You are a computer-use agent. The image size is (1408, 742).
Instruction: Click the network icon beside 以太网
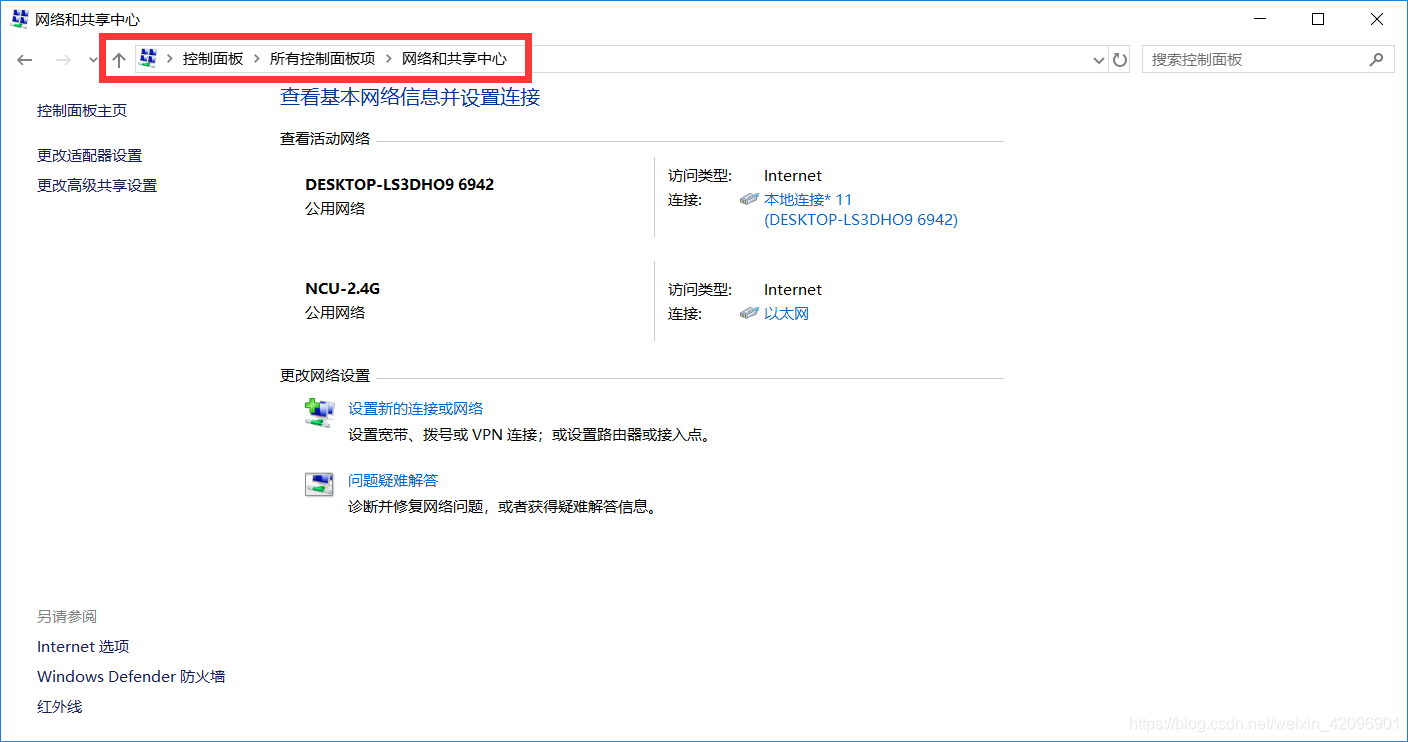point(749,312)
